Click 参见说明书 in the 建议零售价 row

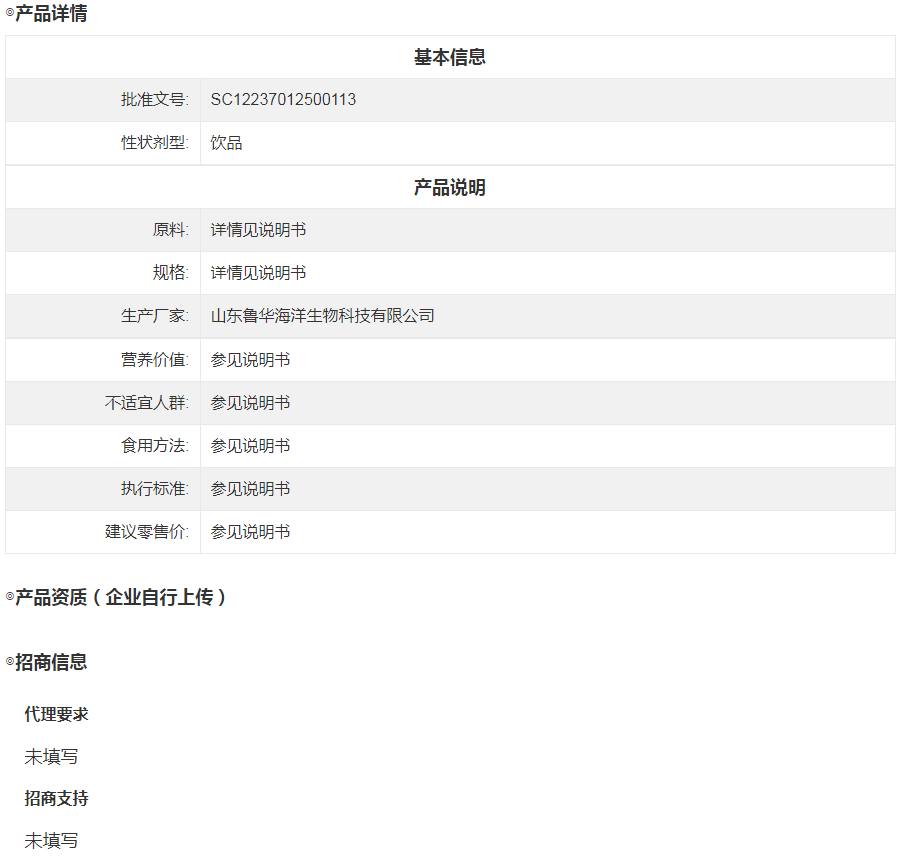(250, 531)
